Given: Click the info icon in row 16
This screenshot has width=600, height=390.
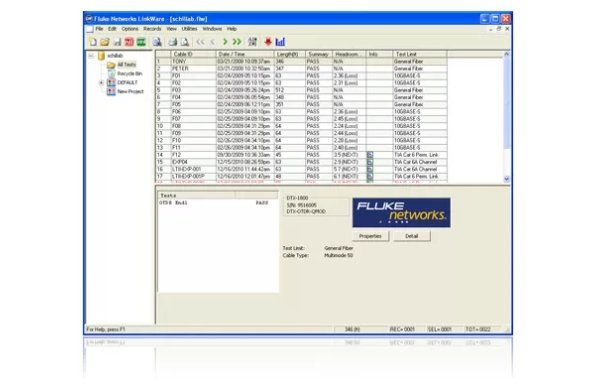Looking at the screenshot, I should coord(370,170).
